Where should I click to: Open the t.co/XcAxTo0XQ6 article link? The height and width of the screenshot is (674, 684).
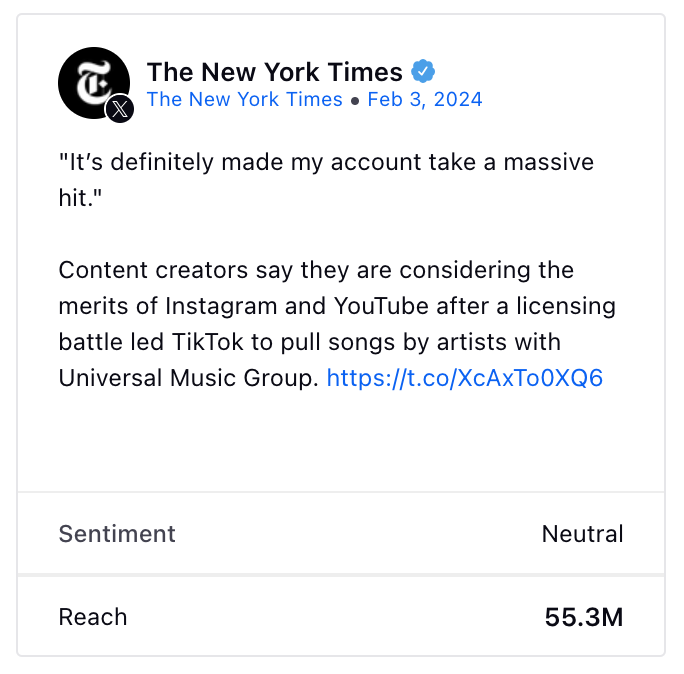coord(465,378)
